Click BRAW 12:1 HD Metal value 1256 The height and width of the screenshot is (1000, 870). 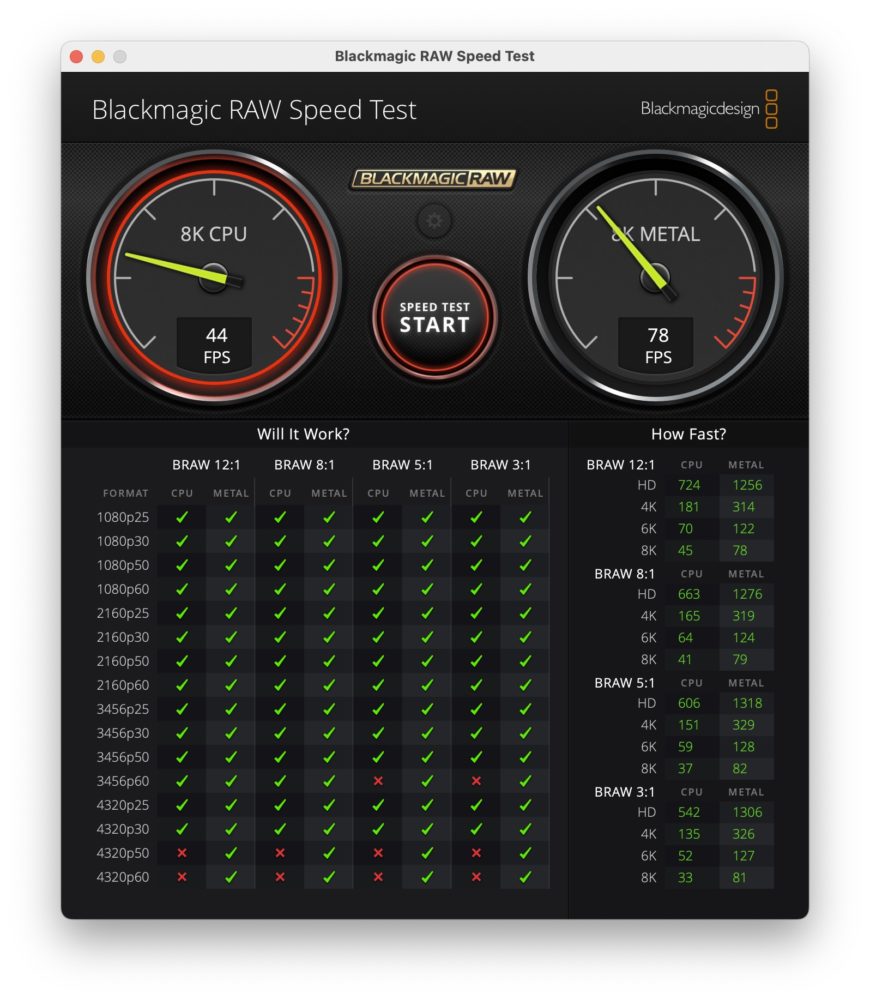(x=747, y=485)
